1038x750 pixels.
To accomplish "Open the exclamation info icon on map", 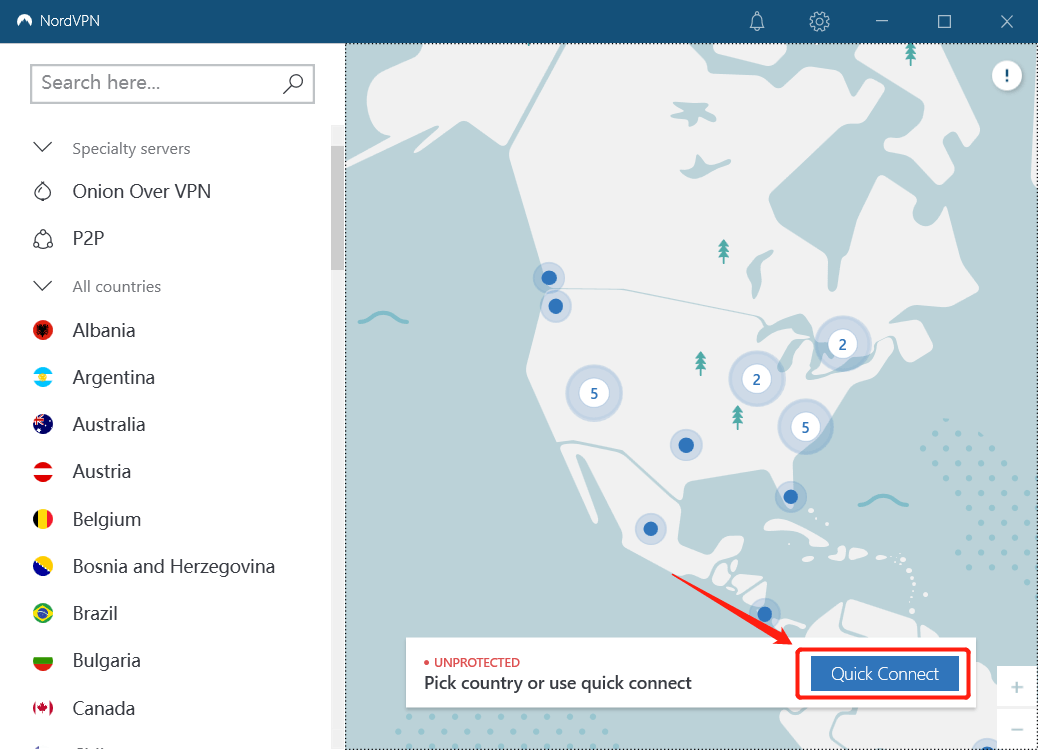I will (x=1006, y=75).
